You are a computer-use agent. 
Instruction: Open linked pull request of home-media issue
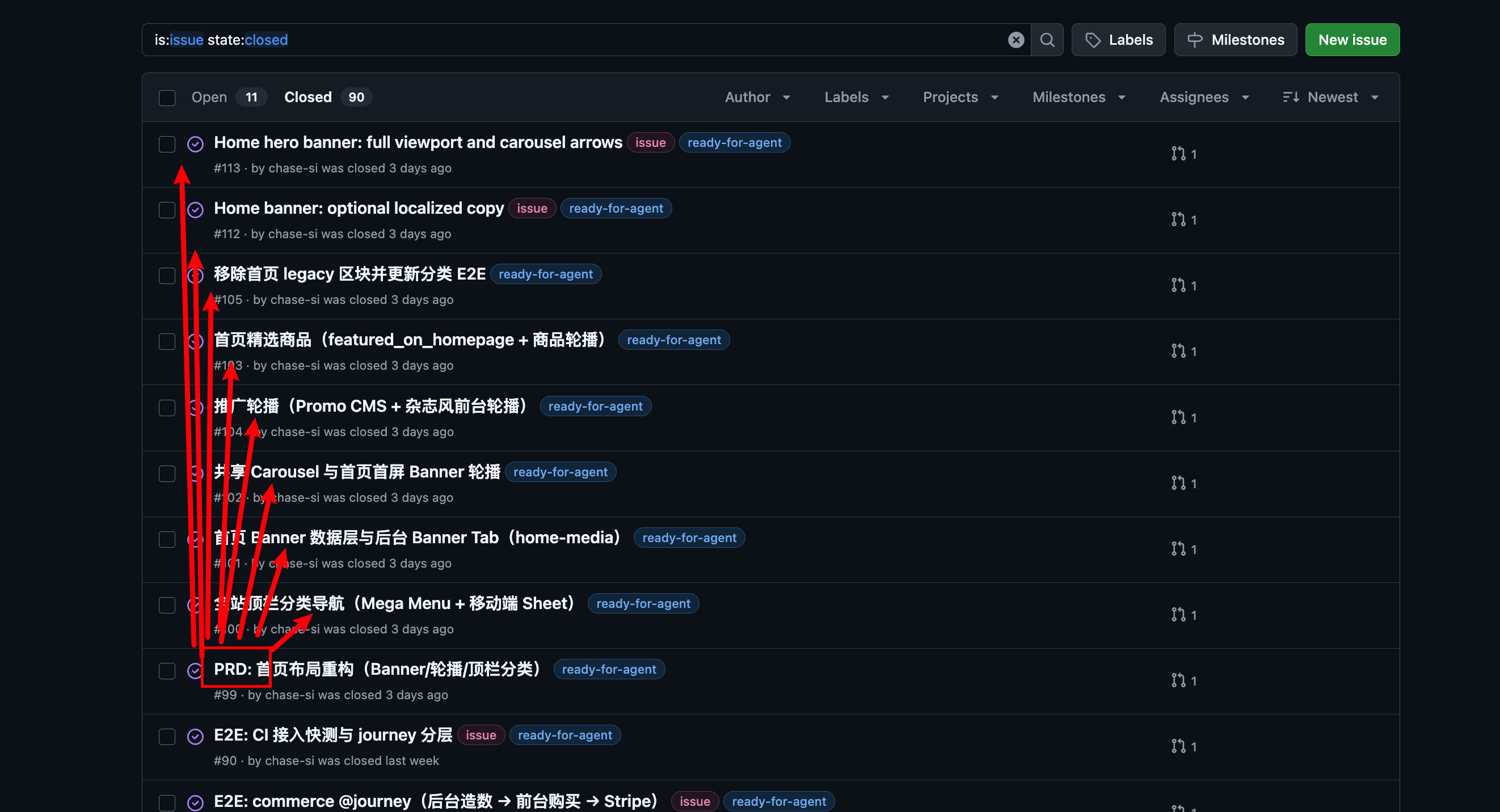click(1184, 549)
